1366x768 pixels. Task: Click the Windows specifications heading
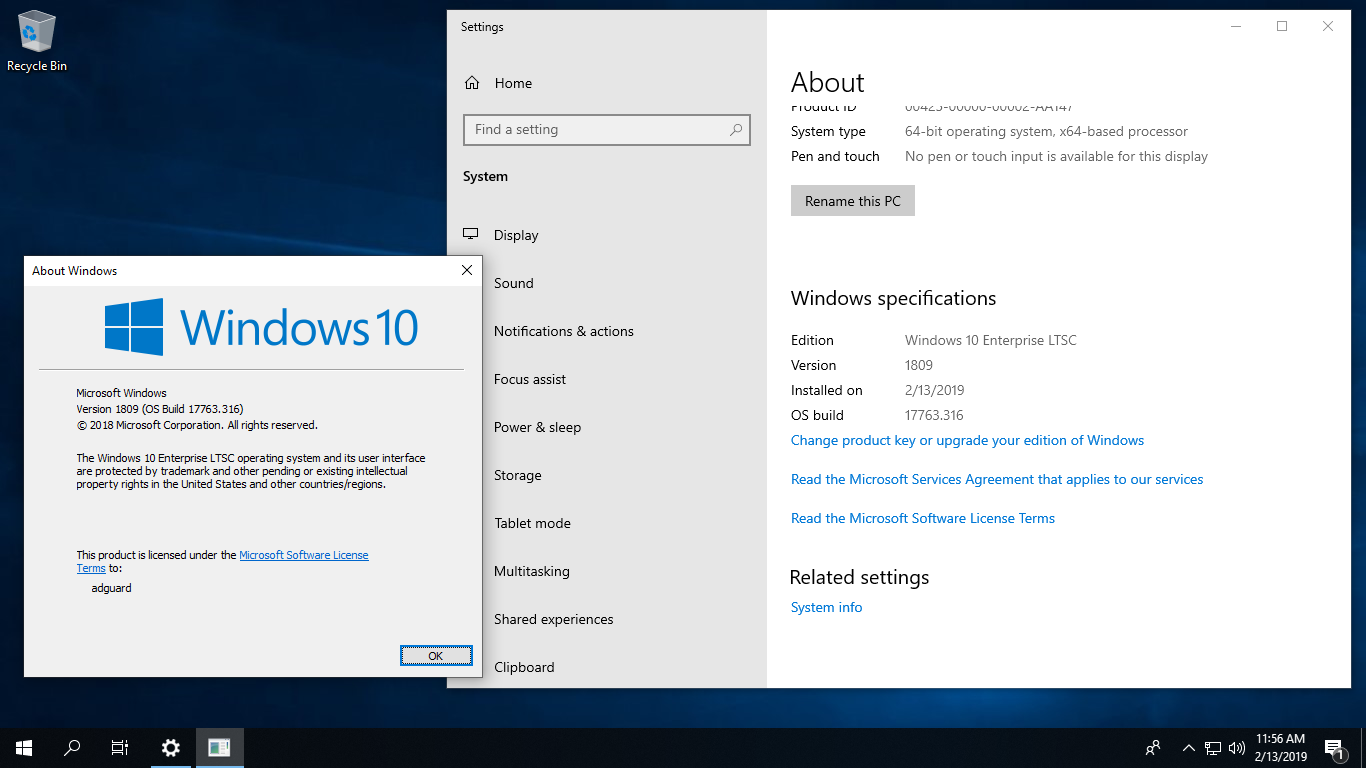coord(893,298)
